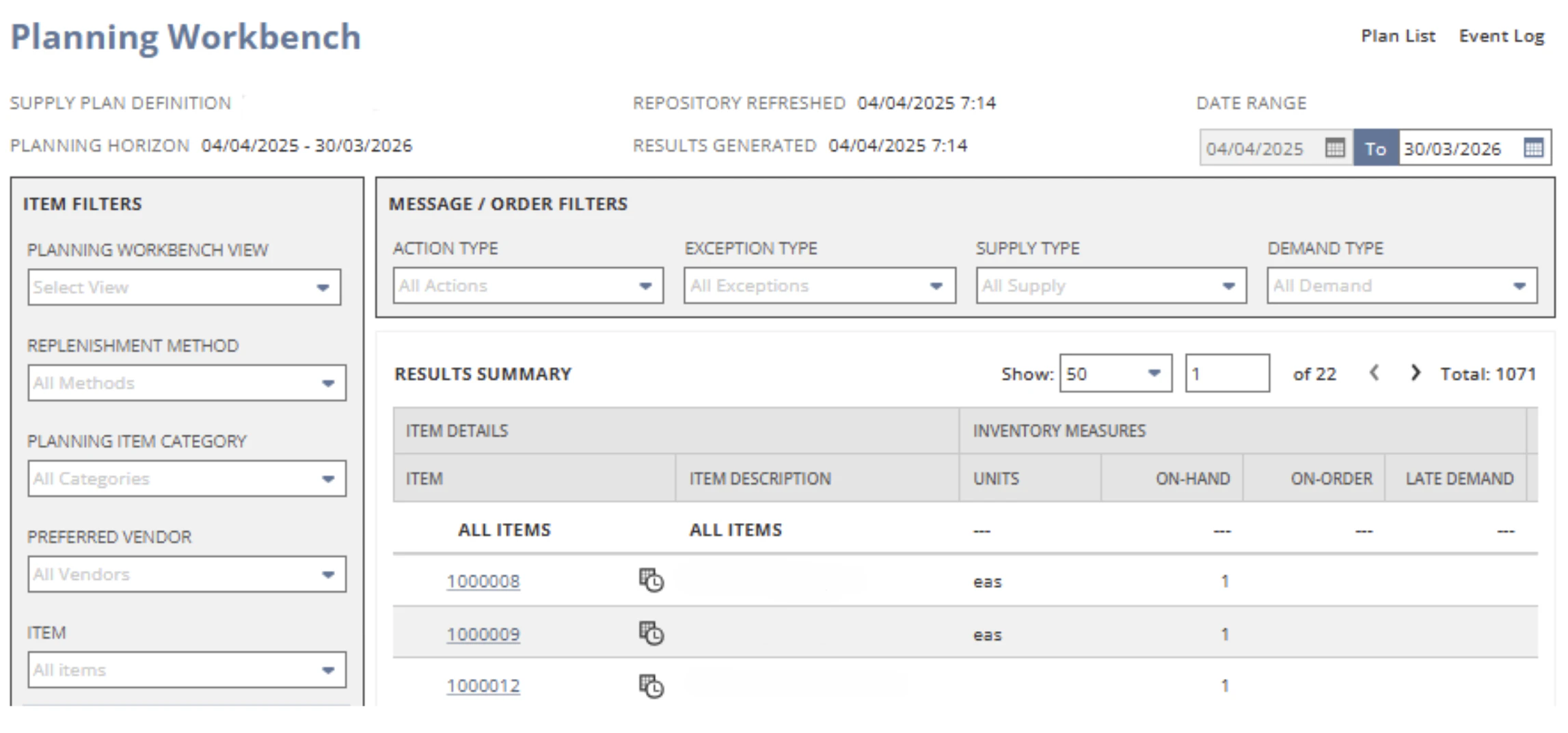This screenshot has height=733, width=1568.
Task: Click the ITEM DETAILS group header
Action: click(676, 431)
